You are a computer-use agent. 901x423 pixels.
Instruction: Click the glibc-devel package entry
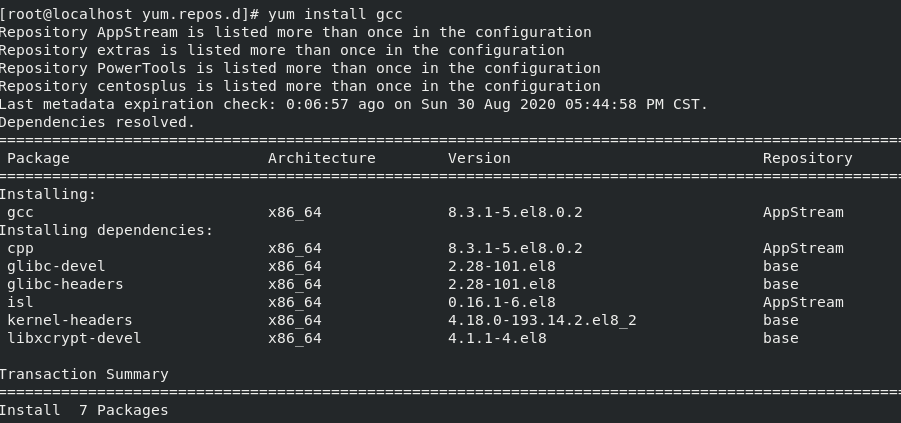pyautogui.click(x=56, y=266)
